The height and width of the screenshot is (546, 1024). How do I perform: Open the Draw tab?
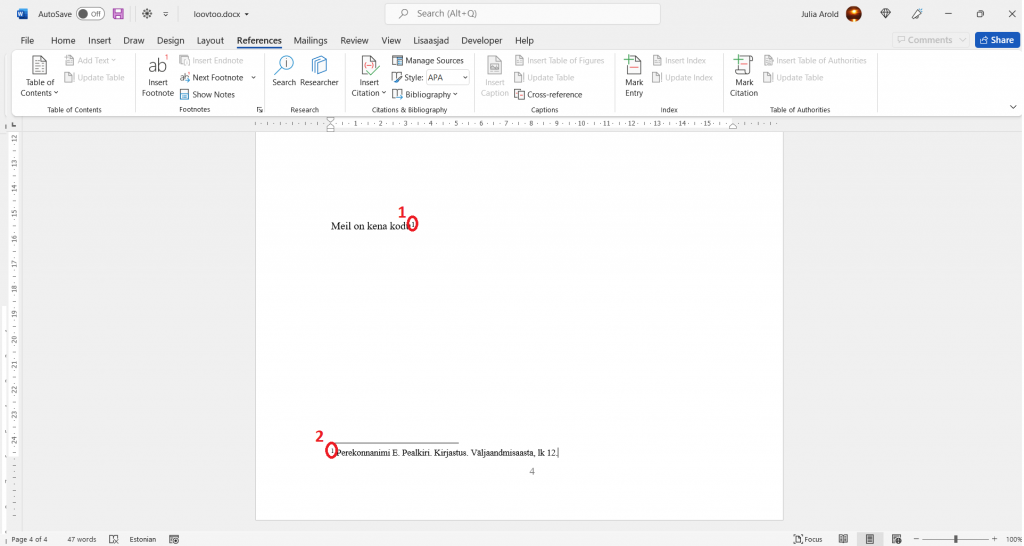pos(134,40)
